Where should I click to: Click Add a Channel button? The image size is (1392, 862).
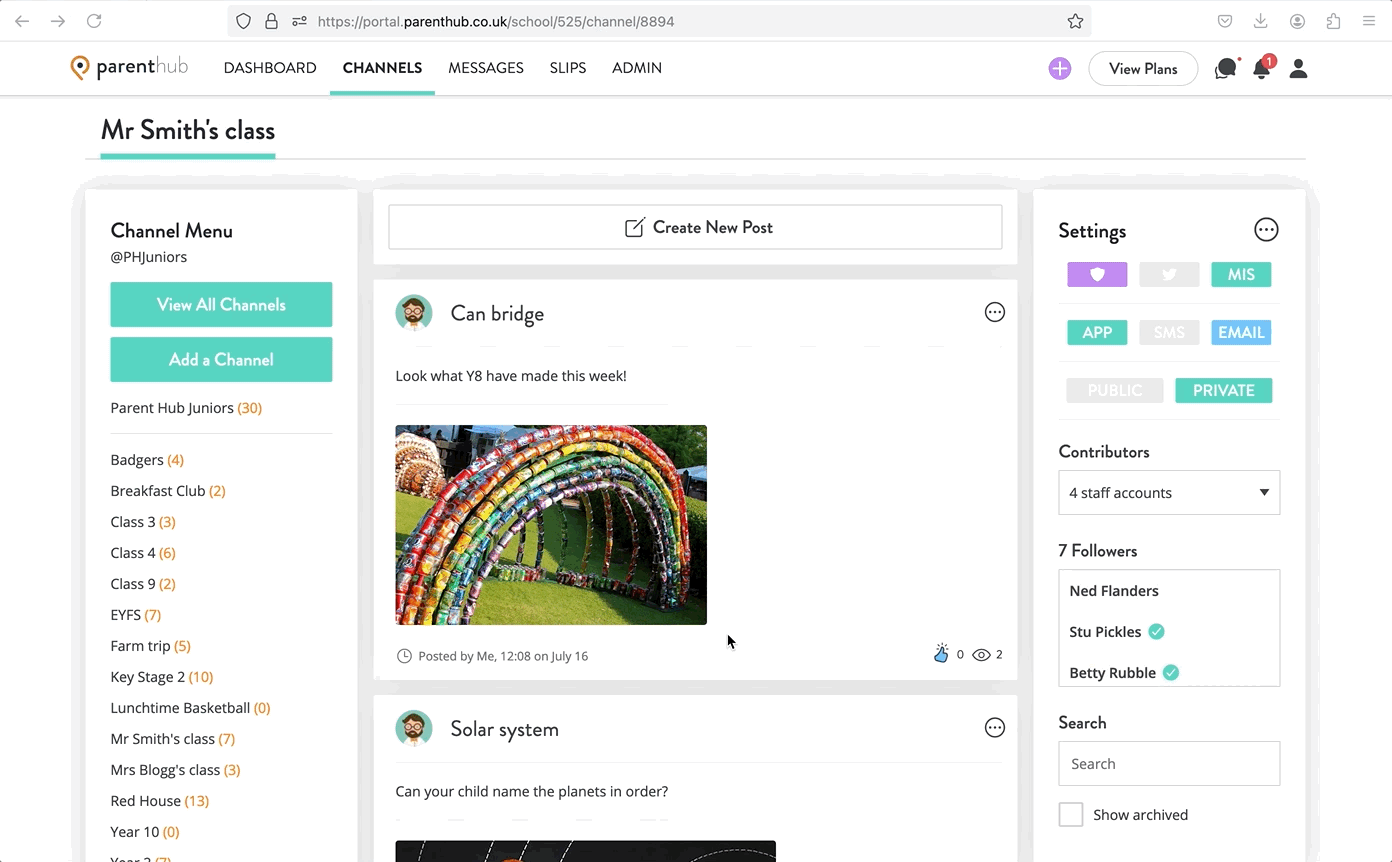(221, 359)
